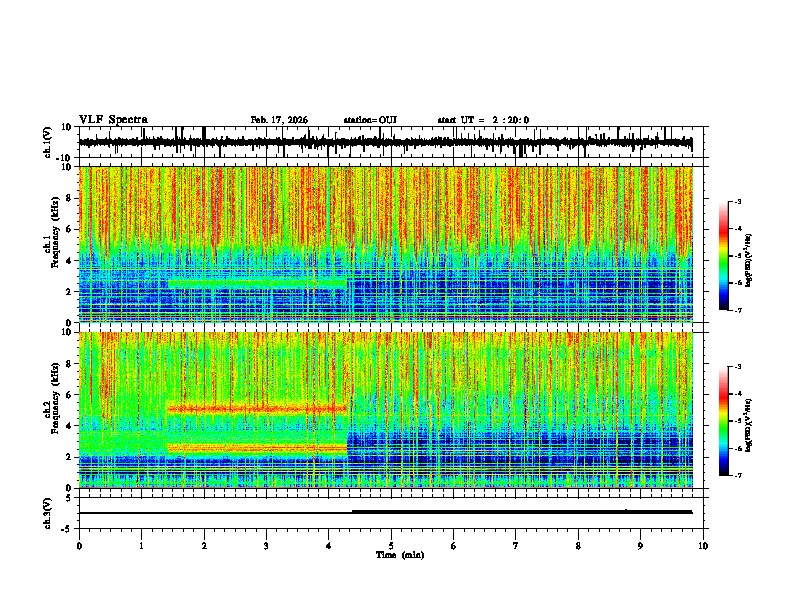Click the "ch.3(V)" axis label
The image size is (792, 612).
pos(48,513)
